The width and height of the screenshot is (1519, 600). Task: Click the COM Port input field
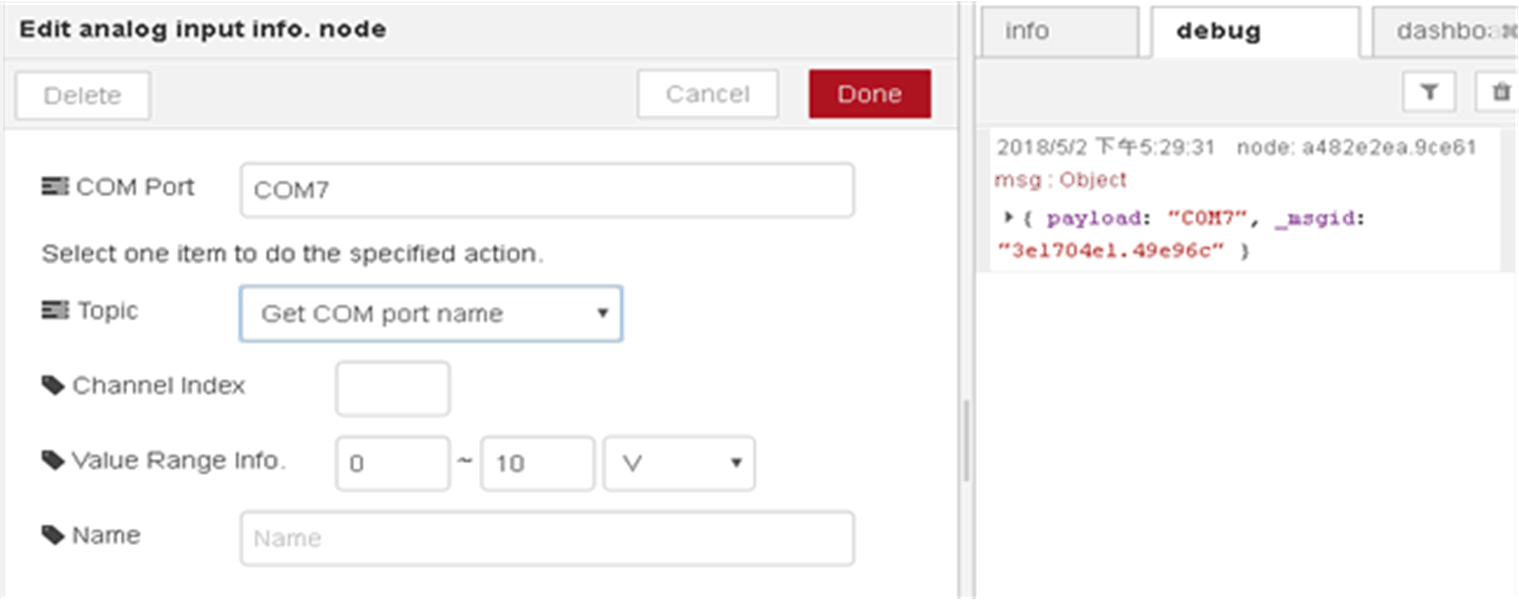click(x=547, y=190)
